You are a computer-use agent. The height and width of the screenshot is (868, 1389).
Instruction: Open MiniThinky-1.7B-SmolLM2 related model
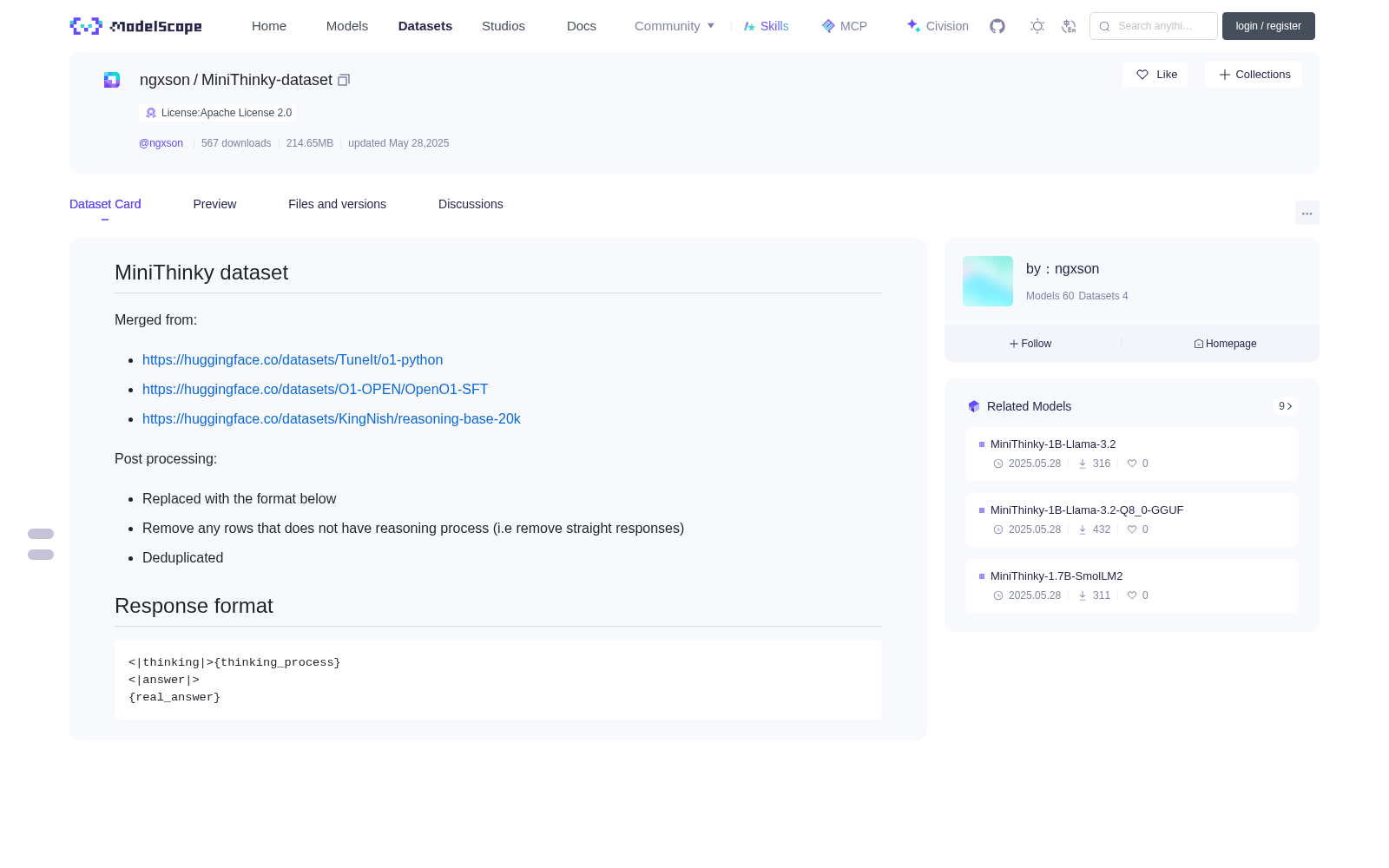point(1057,576)
